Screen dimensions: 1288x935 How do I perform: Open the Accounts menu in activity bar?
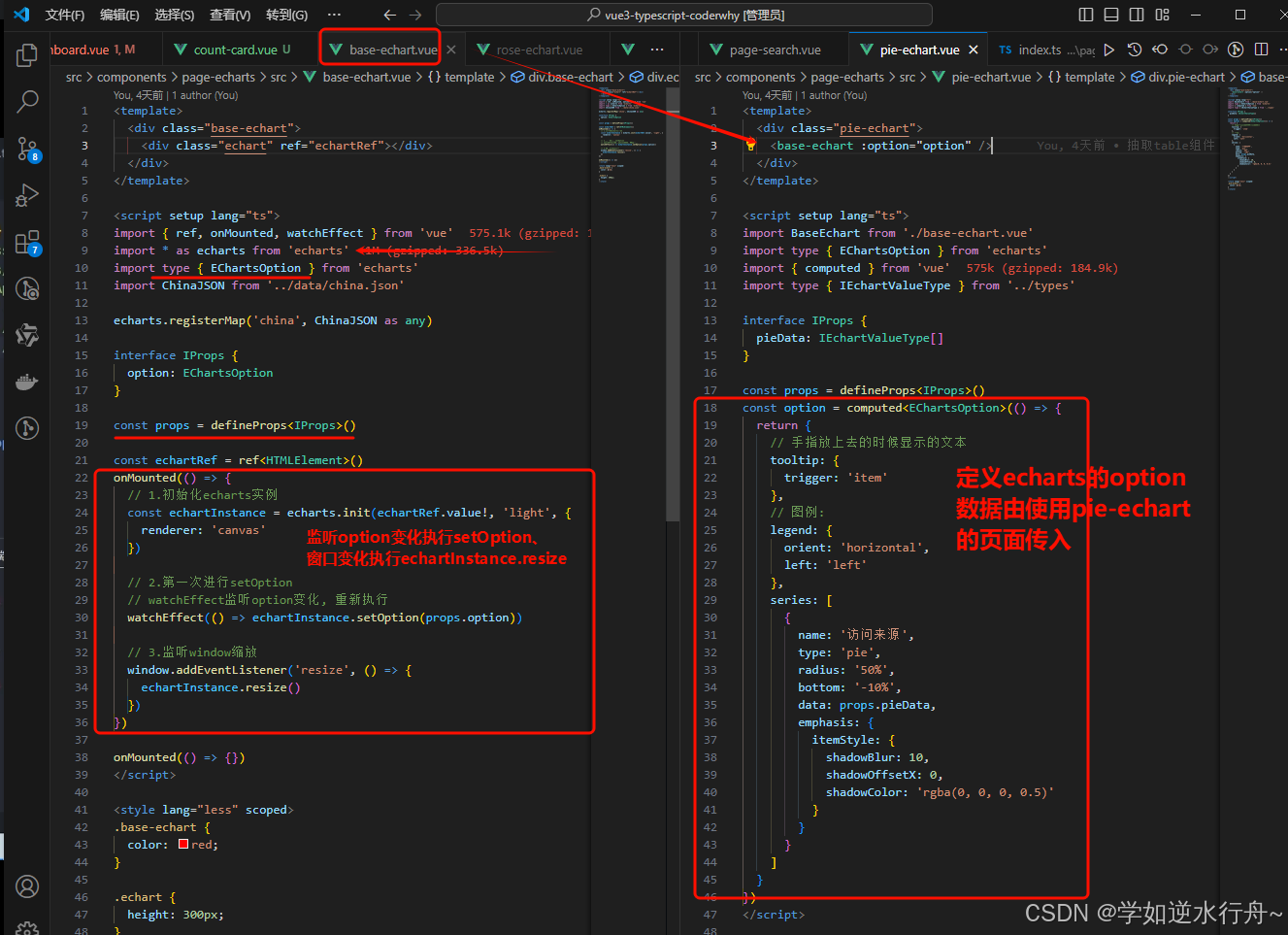click(x=27, y=886)
